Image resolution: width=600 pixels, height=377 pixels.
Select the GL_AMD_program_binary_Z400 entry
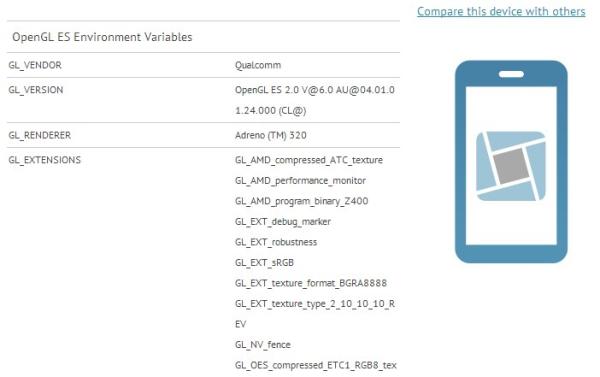point(302,201)
